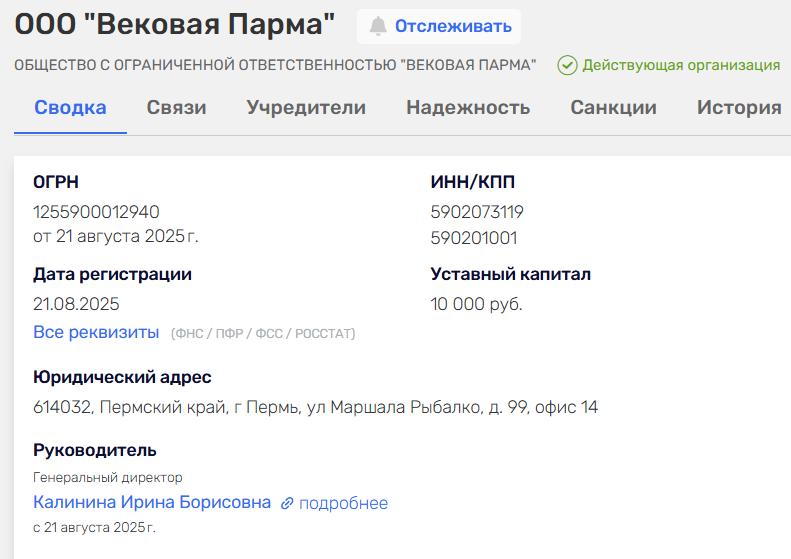Click the подробнее link

pos(343,503)
